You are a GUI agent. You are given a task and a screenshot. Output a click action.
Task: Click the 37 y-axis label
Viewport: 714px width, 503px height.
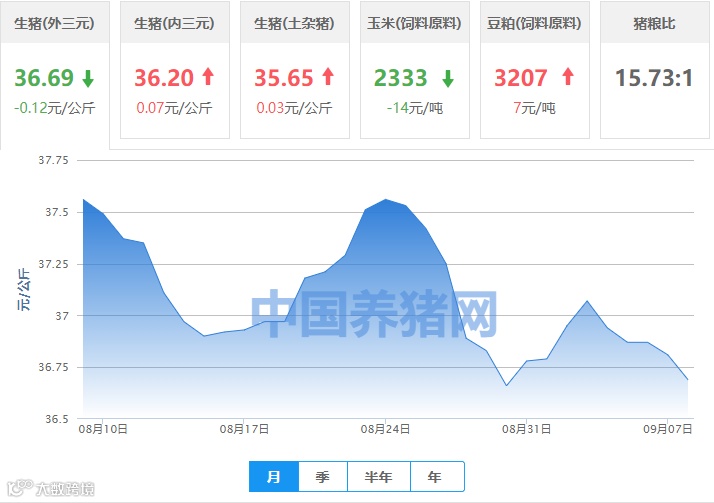tap(62, 315)
